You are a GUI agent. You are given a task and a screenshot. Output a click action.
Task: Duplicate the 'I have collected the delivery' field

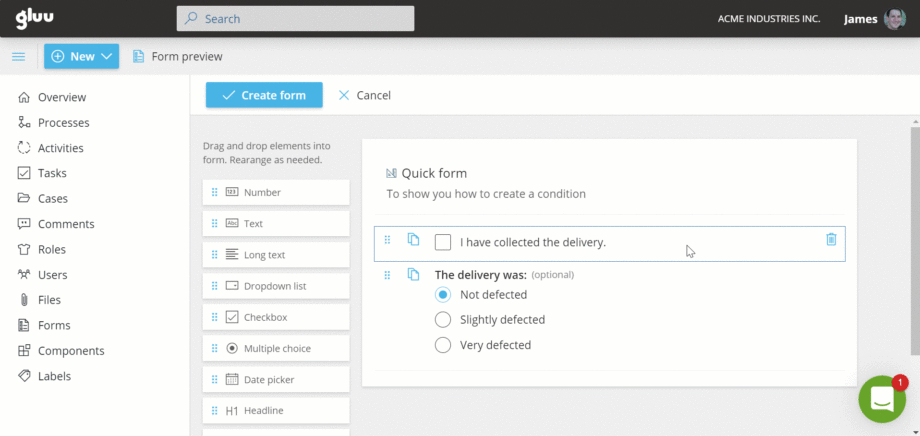(x=413, y=240)
